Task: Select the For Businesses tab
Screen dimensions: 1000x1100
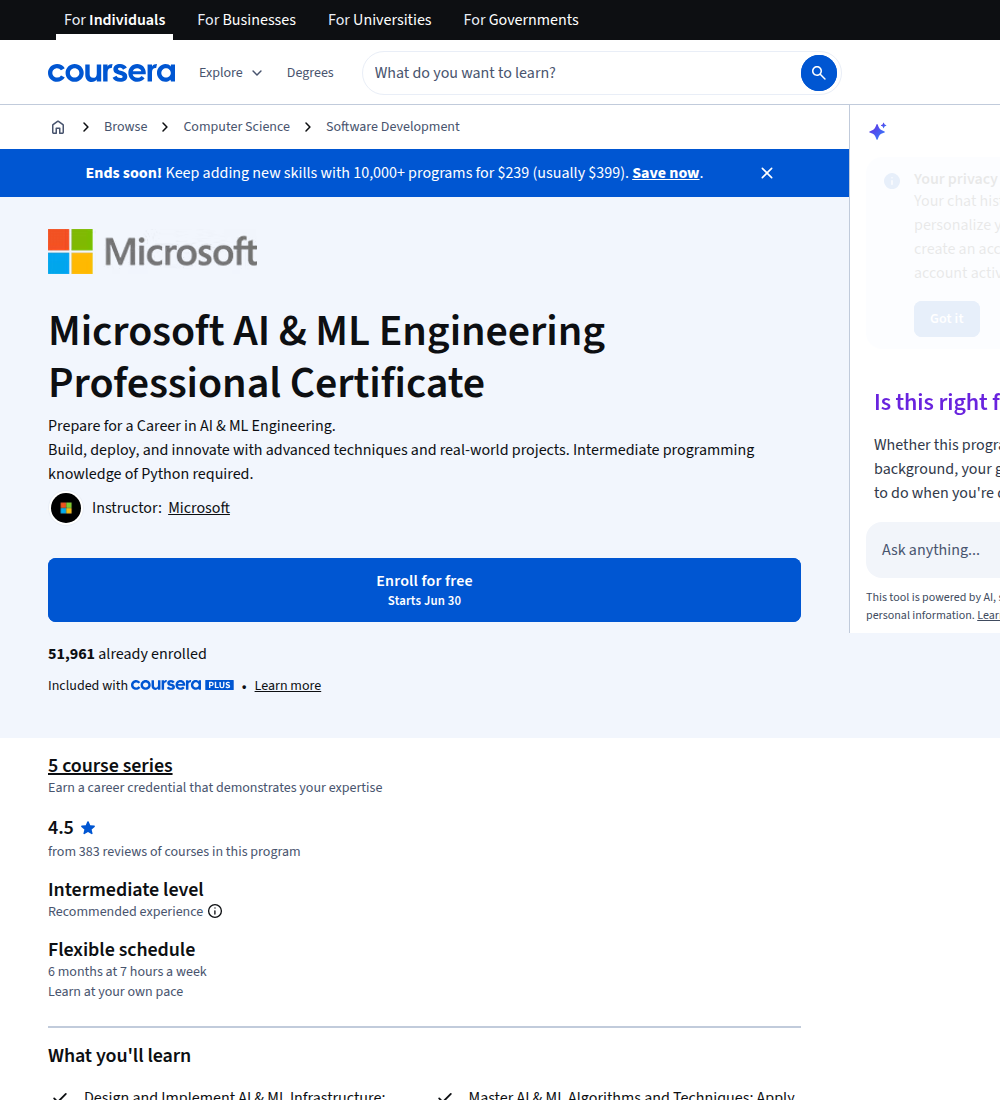Action: pos(246,20)
